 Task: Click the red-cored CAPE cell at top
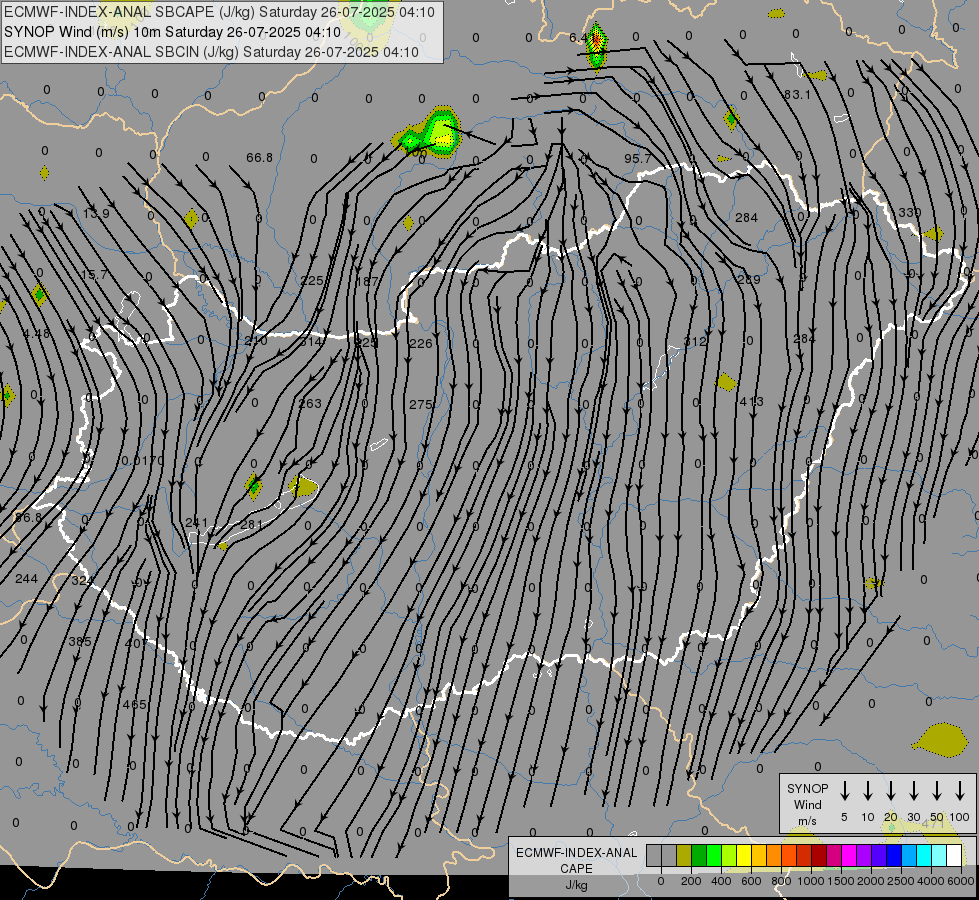click(596, 45)
